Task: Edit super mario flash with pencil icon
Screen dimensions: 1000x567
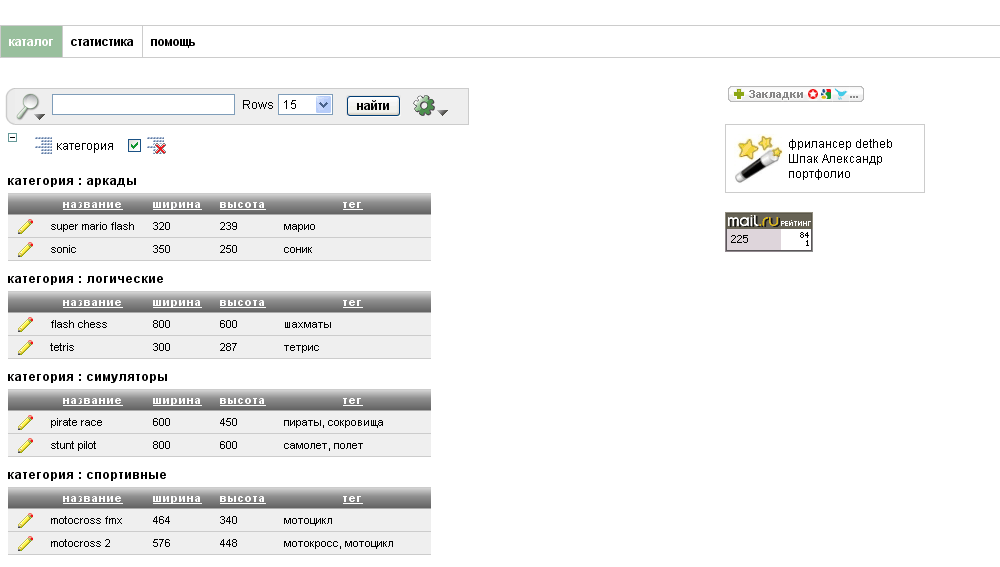Action: (26, 226)
